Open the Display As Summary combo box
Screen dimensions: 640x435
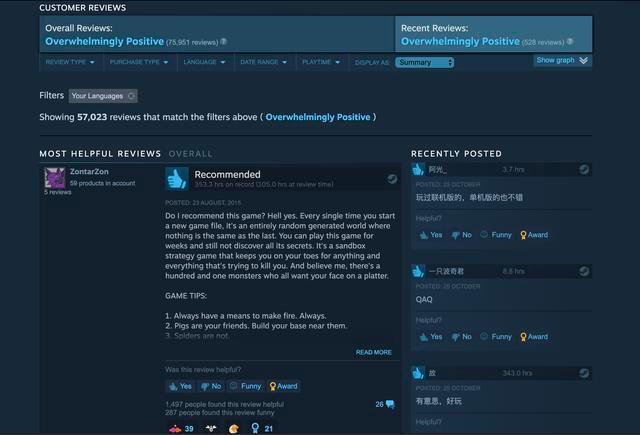pyautogui.click(x=424, y=62)
